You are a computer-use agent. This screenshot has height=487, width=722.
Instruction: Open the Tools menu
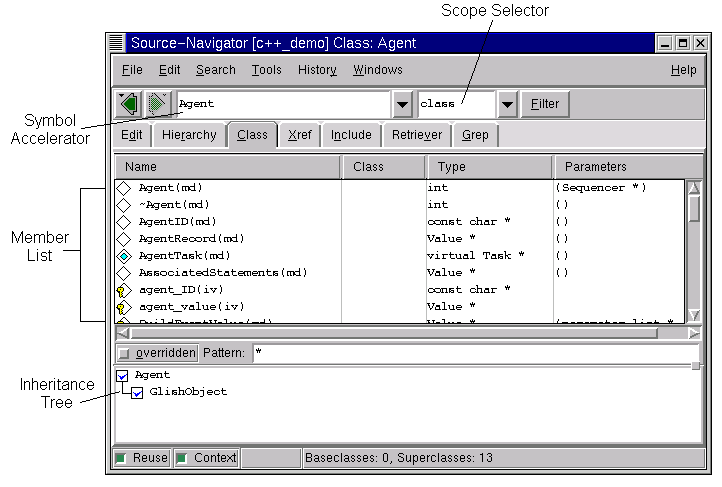pyautogui.click(x=266, y=70)
